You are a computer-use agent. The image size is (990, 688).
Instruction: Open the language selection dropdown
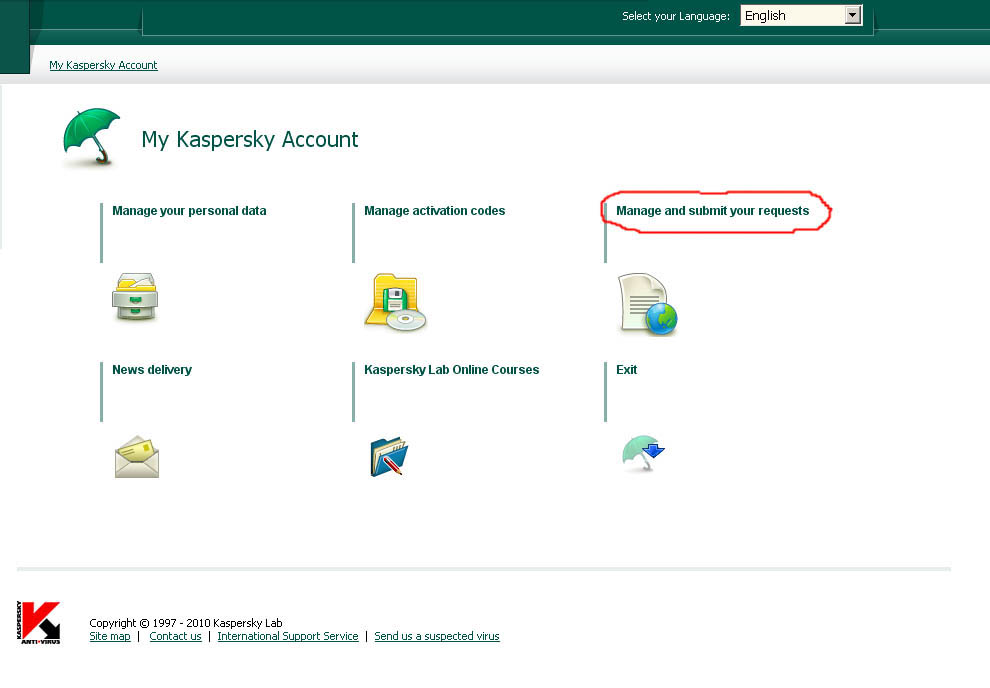point(801,16)
